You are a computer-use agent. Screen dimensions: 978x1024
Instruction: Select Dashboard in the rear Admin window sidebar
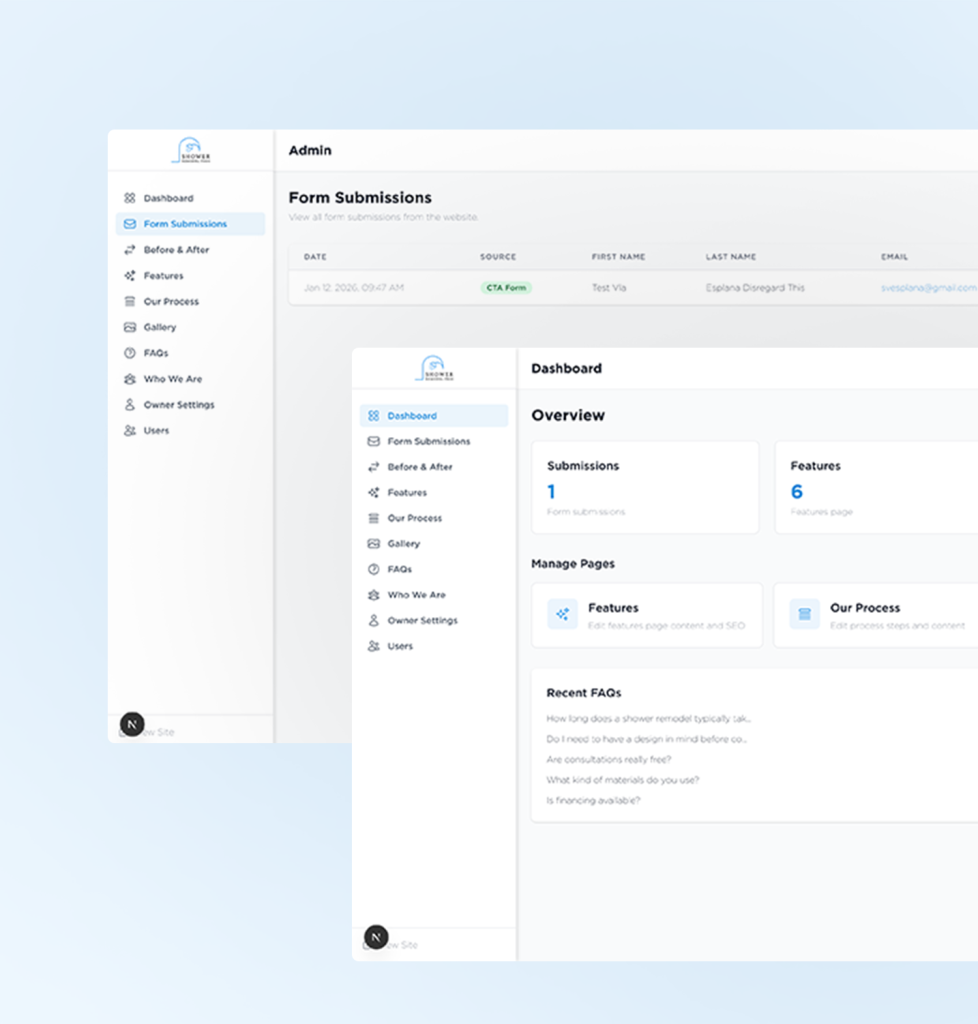(x=168, y=198)
